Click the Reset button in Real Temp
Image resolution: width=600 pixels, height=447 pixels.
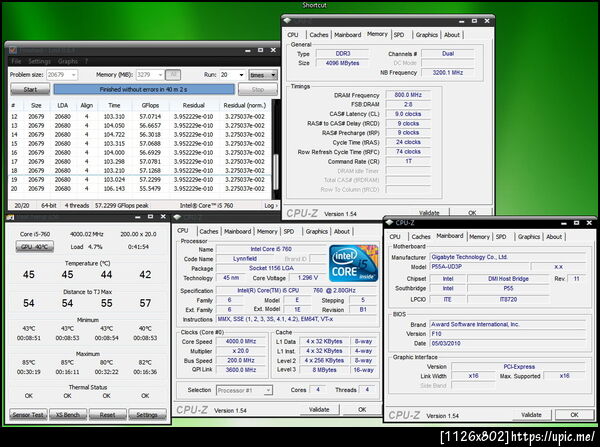point(108,414)
